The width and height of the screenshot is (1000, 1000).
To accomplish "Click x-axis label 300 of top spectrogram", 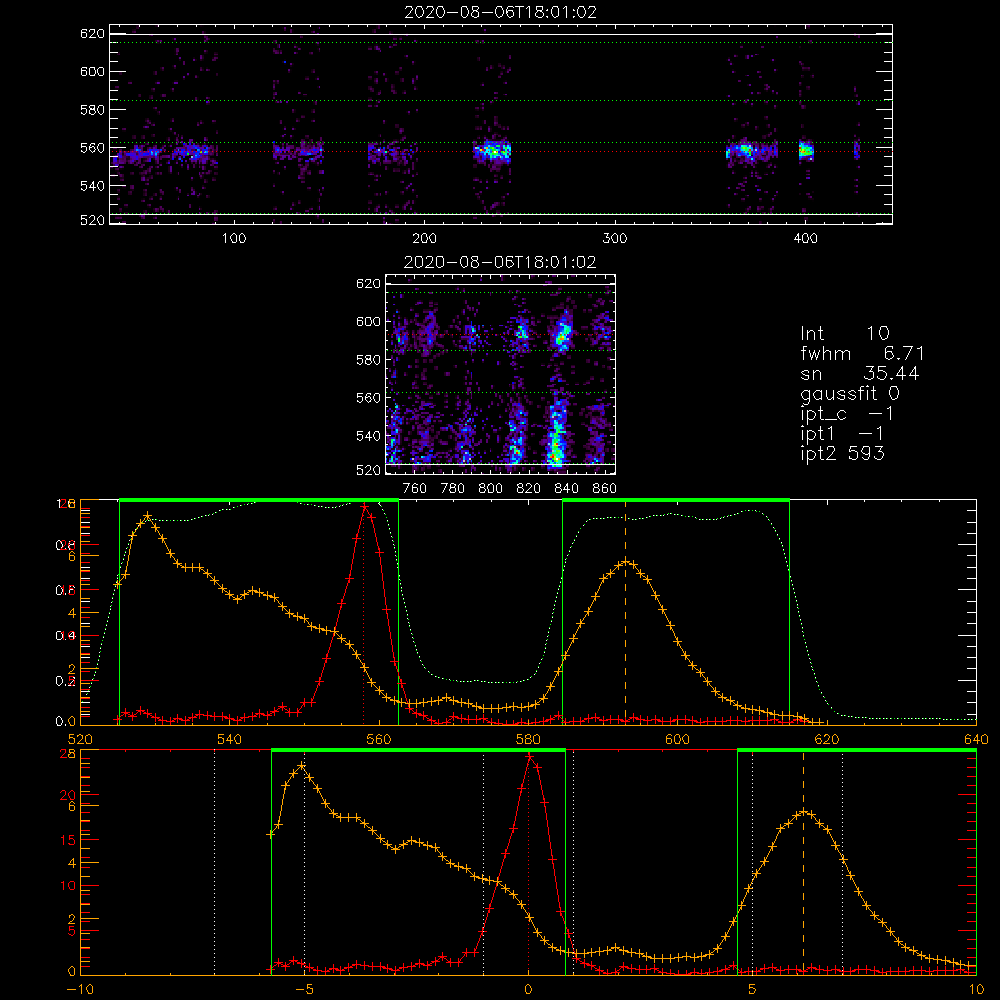I will click(x=615, y=239).
